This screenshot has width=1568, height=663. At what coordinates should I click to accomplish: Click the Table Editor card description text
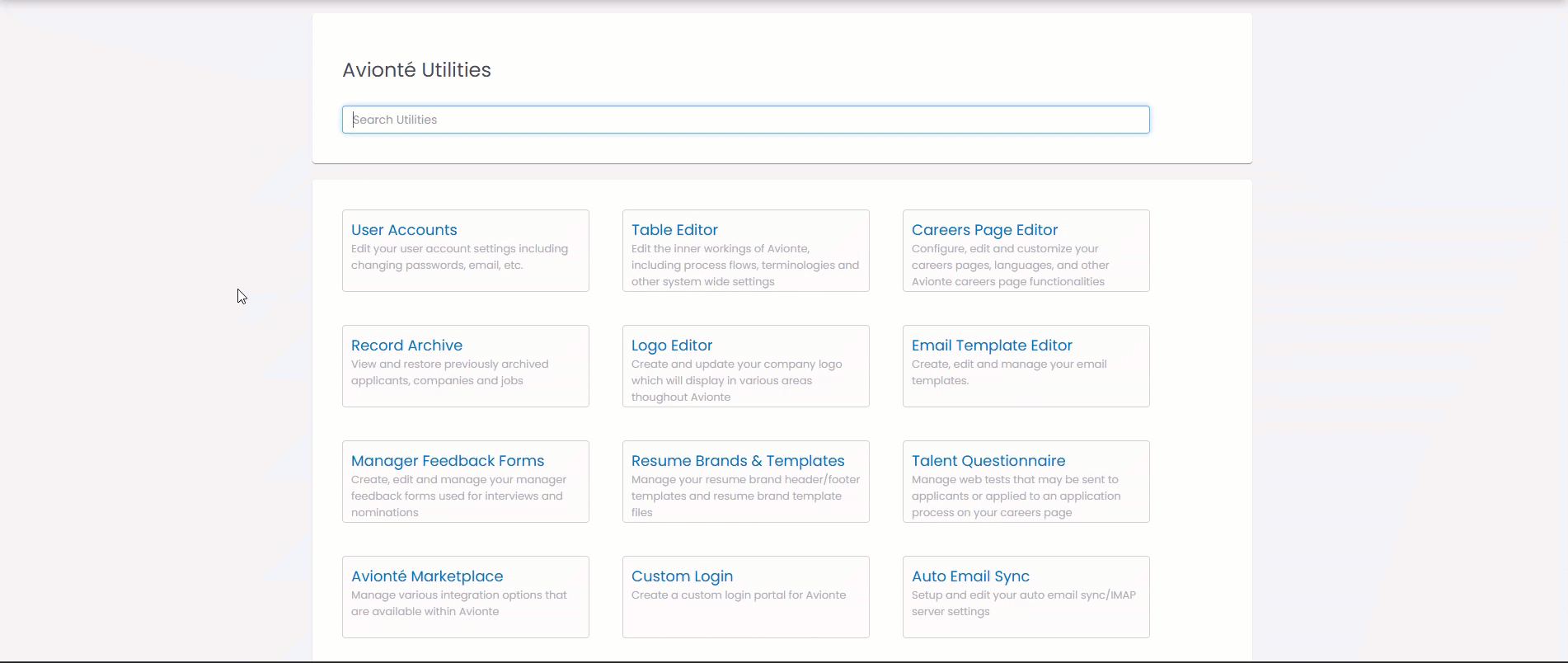click(x=745, y=266)
